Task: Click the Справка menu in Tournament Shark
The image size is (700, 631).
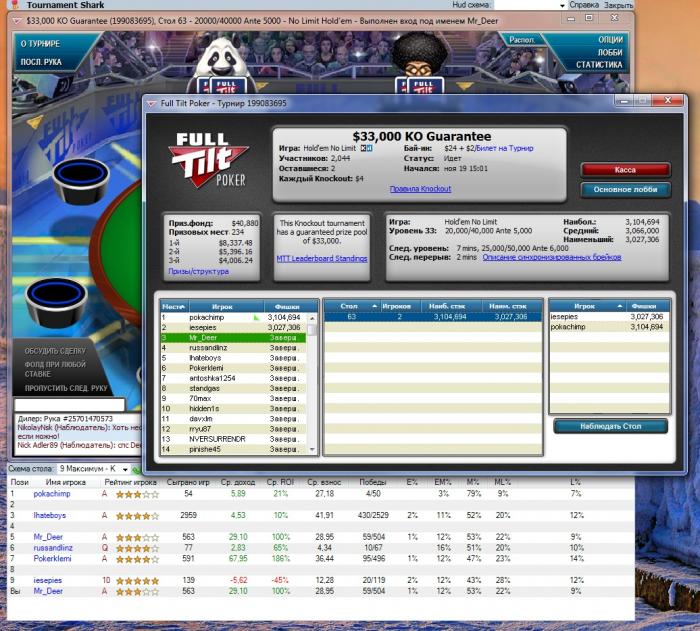Action: coord(583,5)
